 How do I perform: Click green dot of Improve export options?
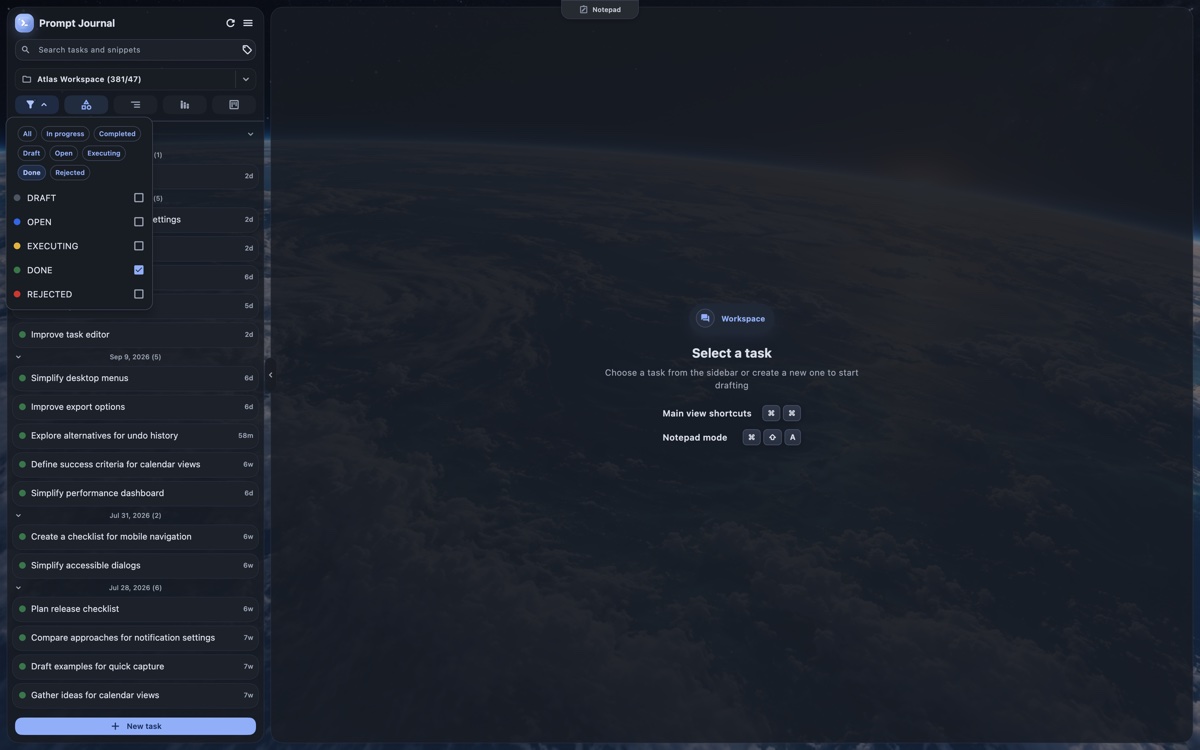(x=22, y=407)
